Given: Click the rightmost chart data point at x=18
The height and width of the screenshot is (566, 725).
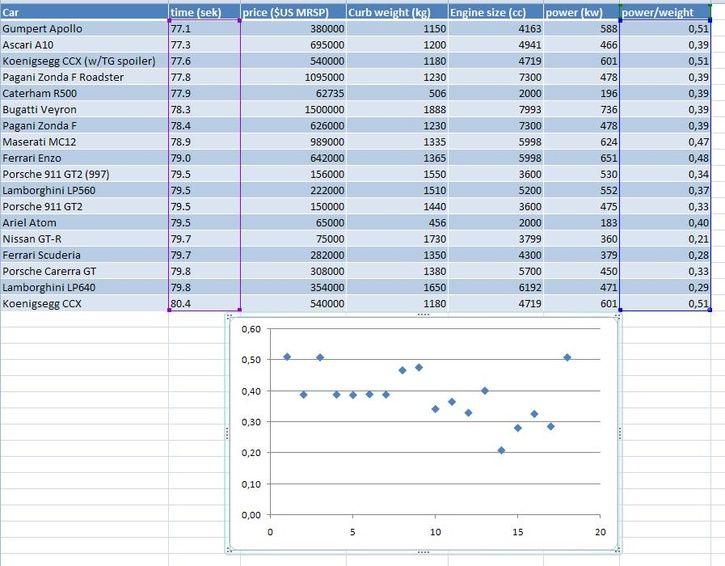Looking at the screenshot, I should 567,357.
